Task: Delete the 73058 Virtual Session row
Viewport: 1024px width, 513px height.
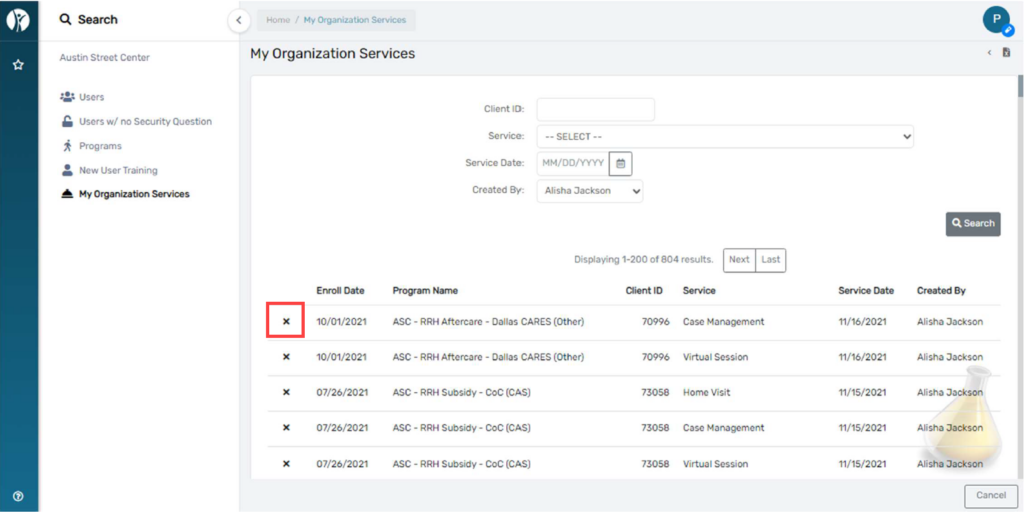Action: pyautogui.click(x=286, y=463)
